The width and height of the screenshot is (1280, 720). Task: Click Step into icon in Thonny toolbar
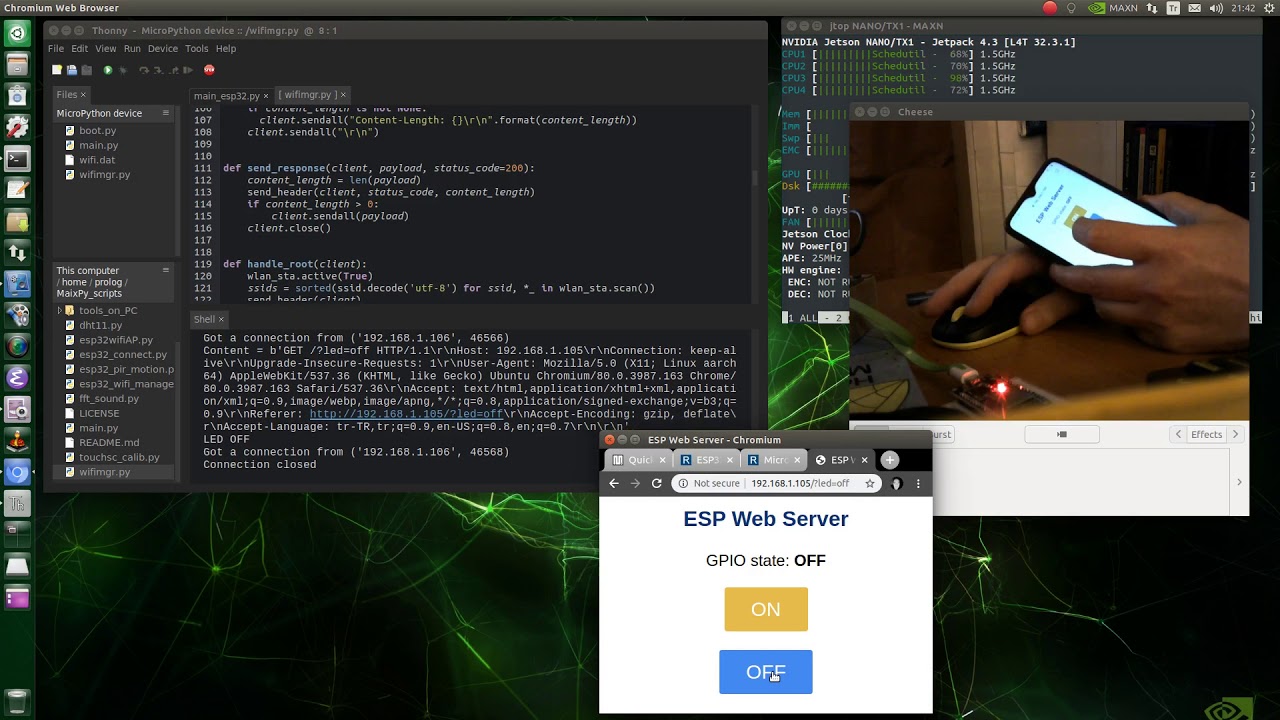click(x=158, y=70)
